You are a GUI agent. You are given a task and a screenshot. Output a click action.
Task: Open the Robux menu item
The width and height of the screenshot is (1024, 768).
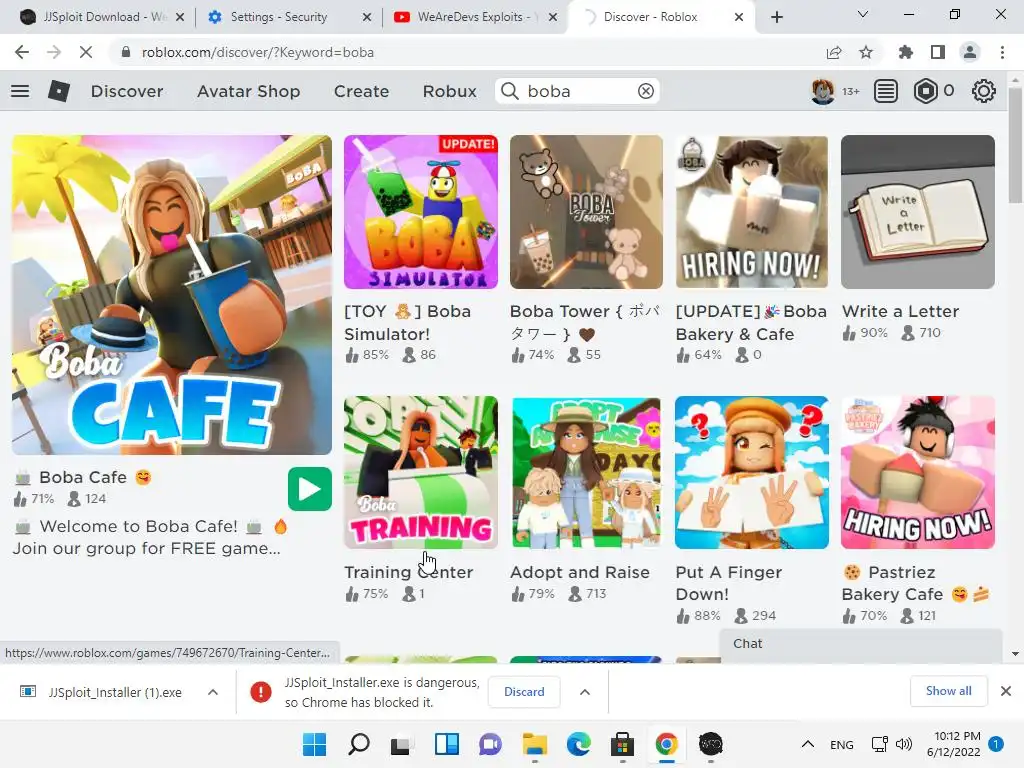point(449,91)
